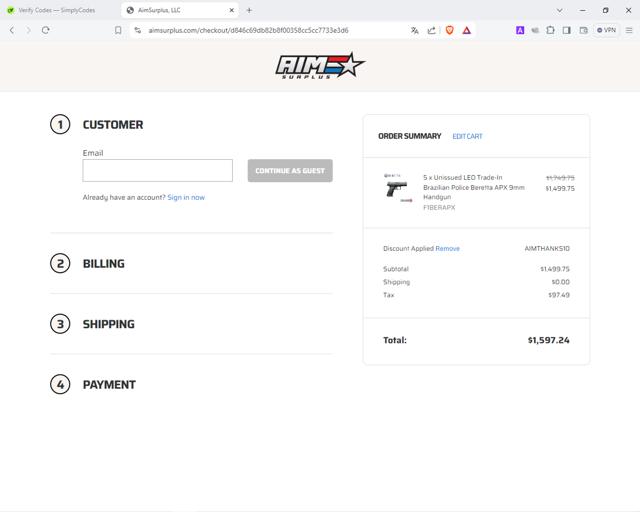Image resolution: width=640 pixels, height=512 pixels.
Task: Click the Shipping step heading
Action: [x=109, y=324]
